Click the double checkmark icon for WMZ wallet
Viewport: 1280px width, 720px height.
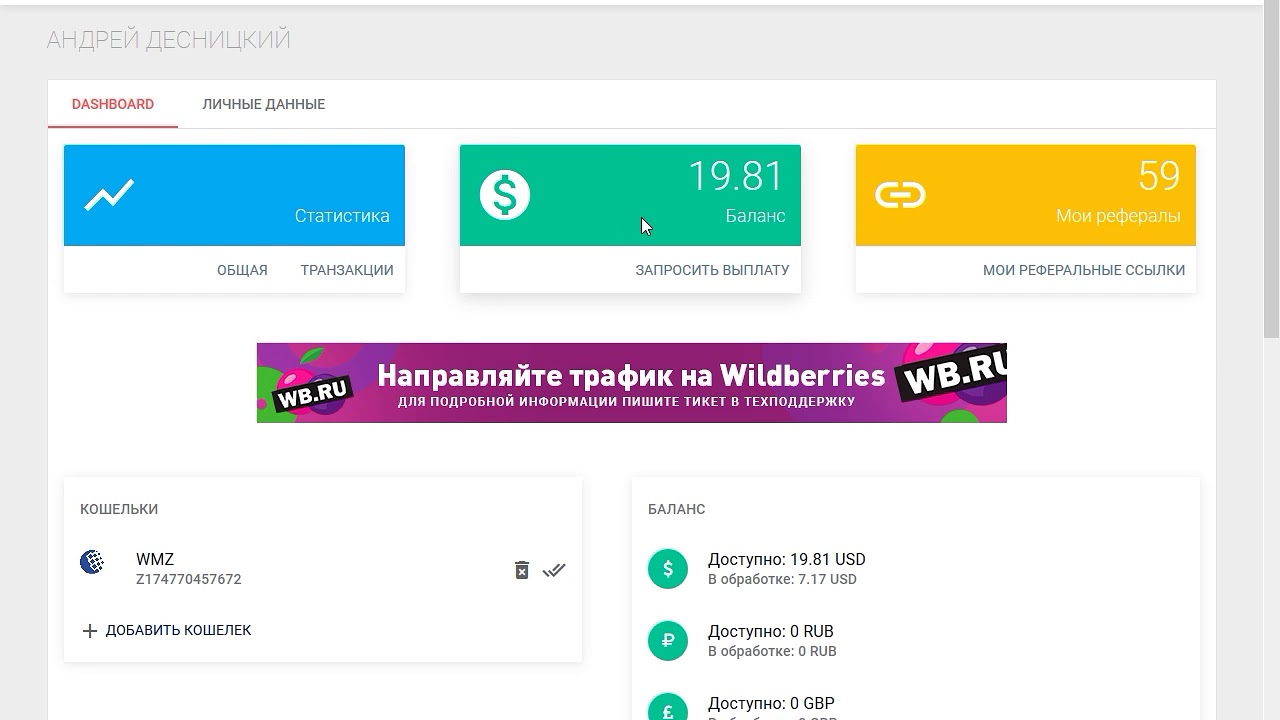(554, 570)
